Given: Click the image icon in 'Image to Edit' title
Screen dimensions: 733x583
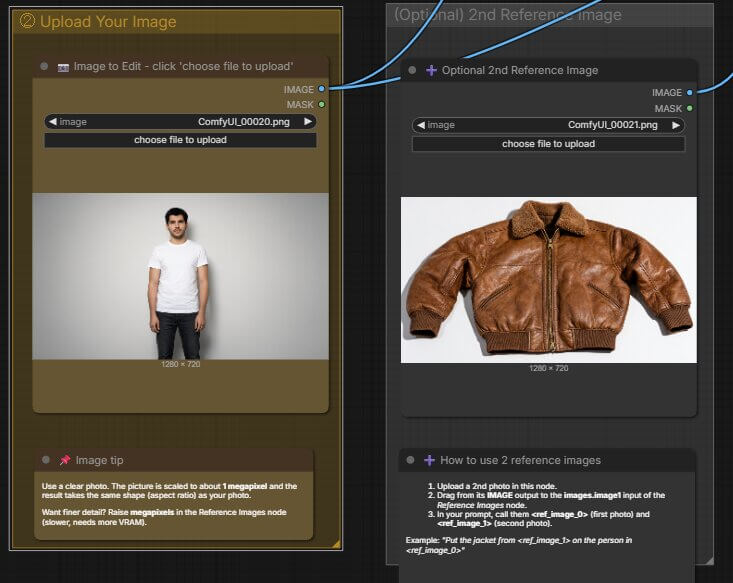Looking at the screenshot, I should (63, 68).
